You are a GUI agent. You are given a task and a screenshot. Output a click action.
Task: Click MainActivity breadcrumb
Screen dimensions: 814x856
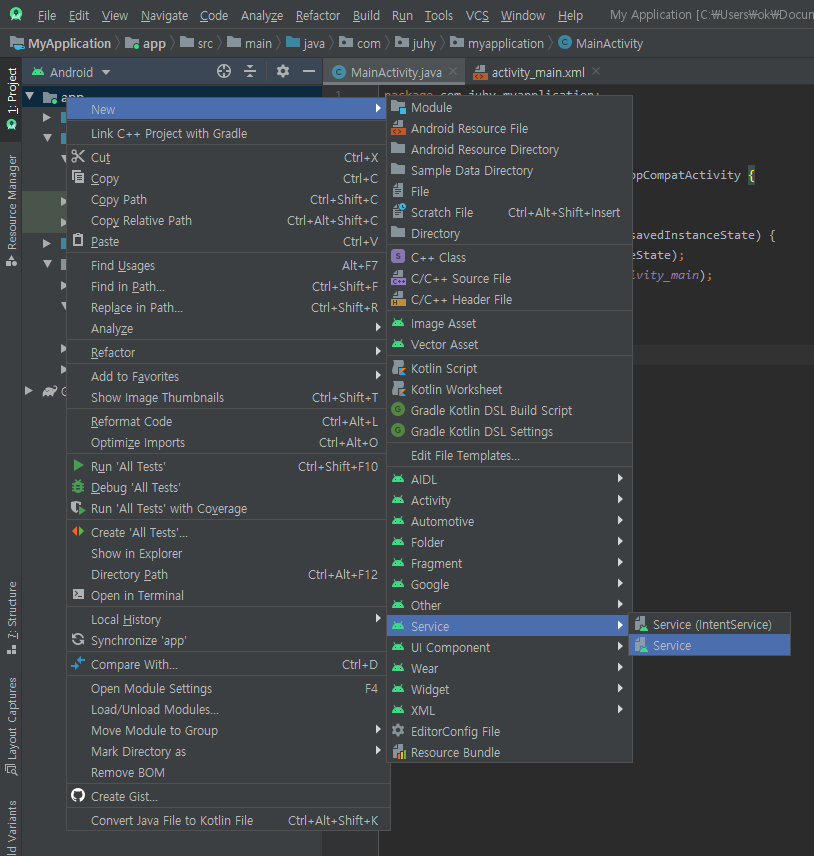tap(601, 43)
